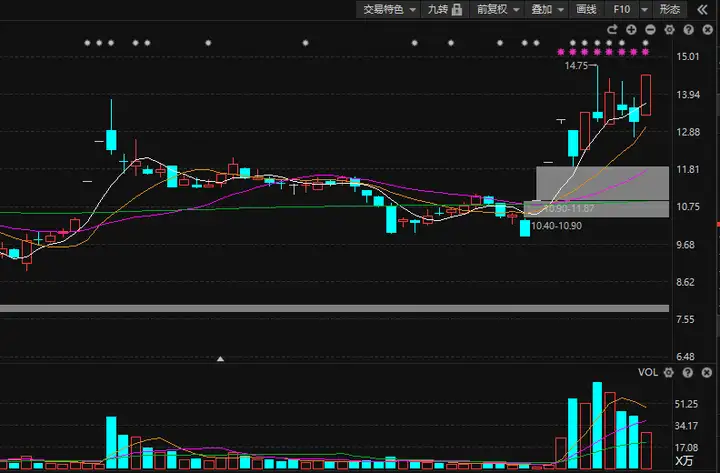Select the cyan candle at the 10.40-10.90 gap
The width and height of the screenshot is (720, 473).
pyautogui.click(x=525, y=228)
